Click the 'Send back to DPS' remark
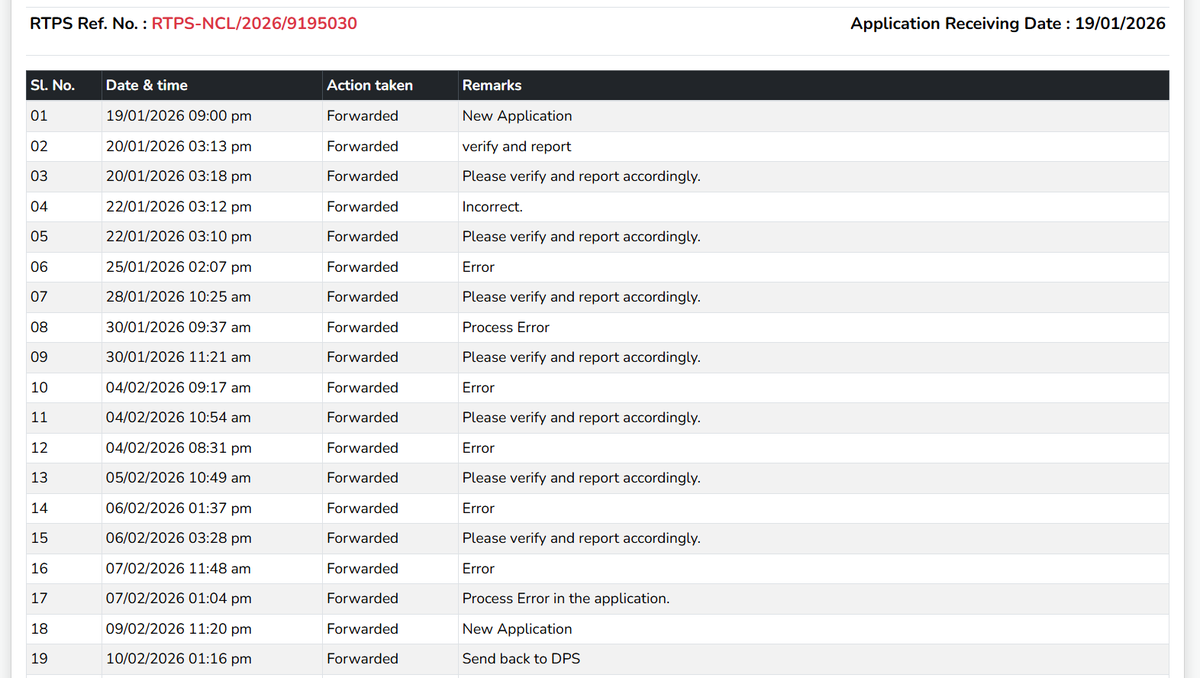Image resolution: width=1200 pixels, height=678 pixels. tap(521, 659)
